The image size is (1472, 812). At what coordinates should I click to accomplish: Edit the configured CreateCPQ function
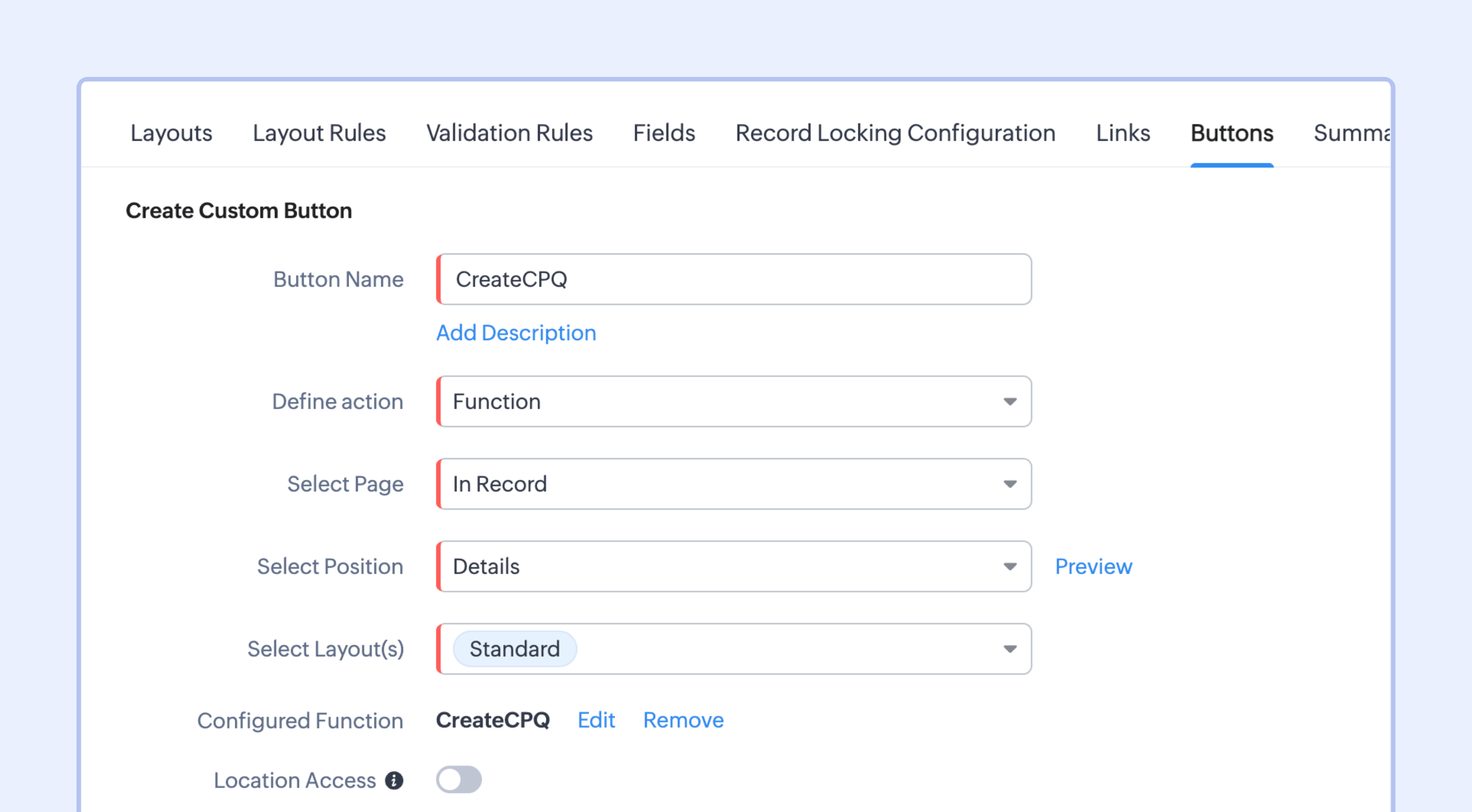point(596,720)
